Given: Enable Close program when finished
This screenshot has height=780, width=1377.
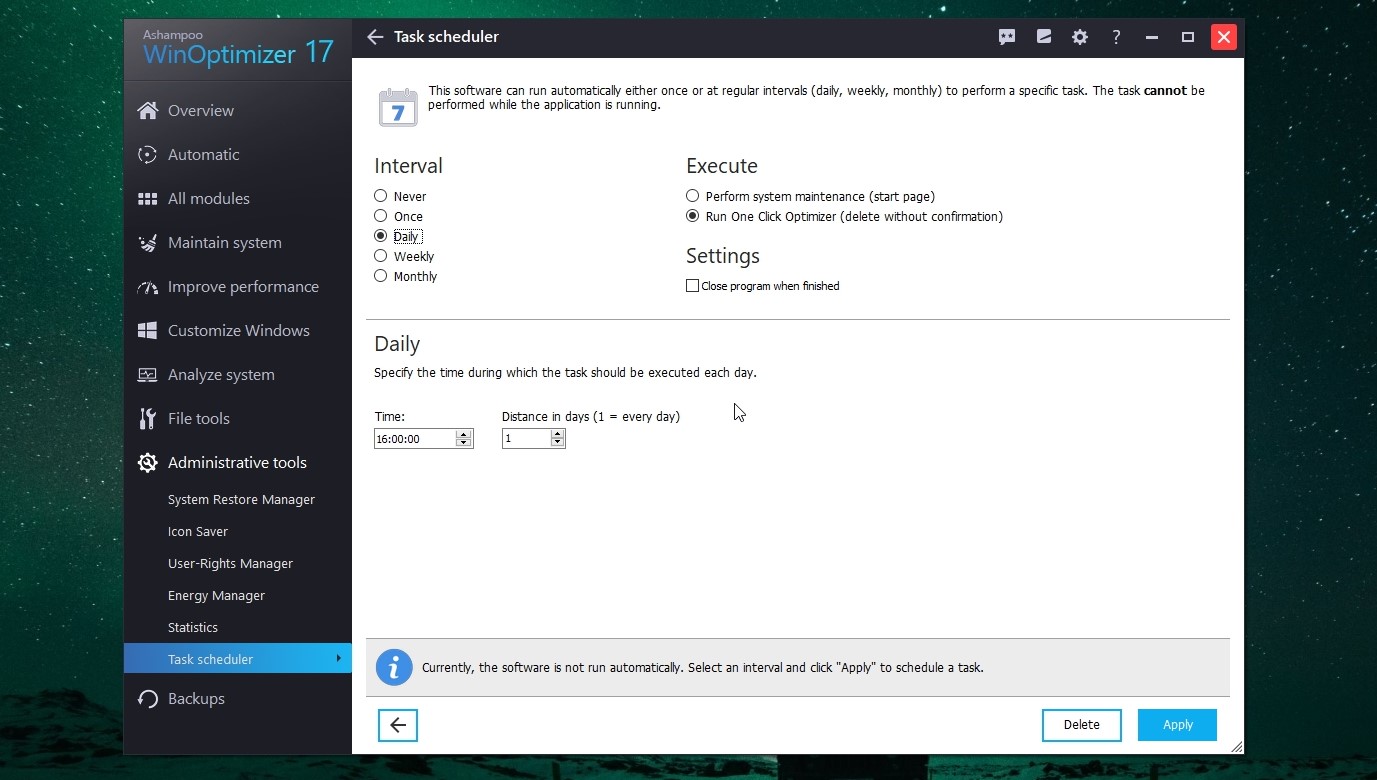Looking at the screenshot, I should pyautogui.click(x=692, y=286).
